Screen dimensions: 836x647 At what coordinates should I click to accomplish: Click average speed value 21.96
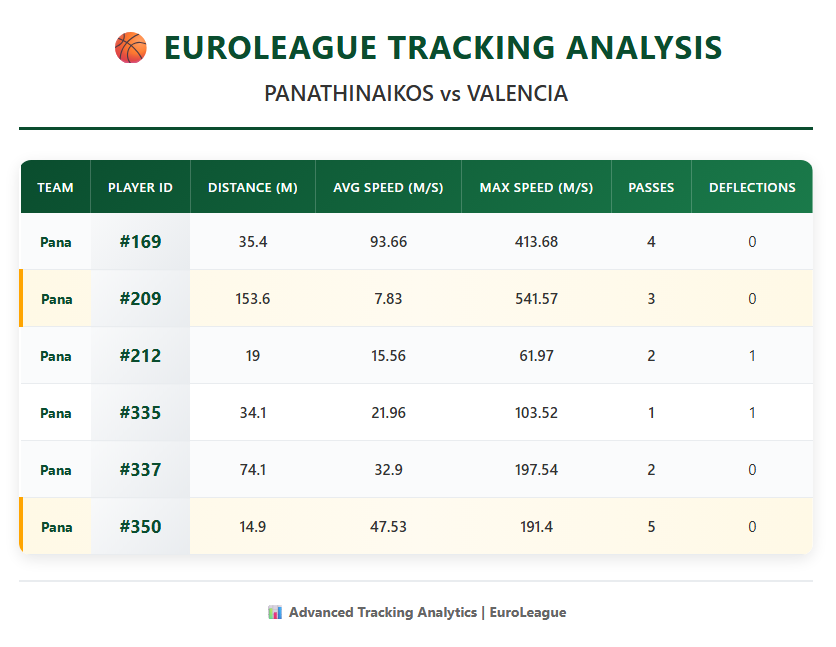click(x=388, y=413)
